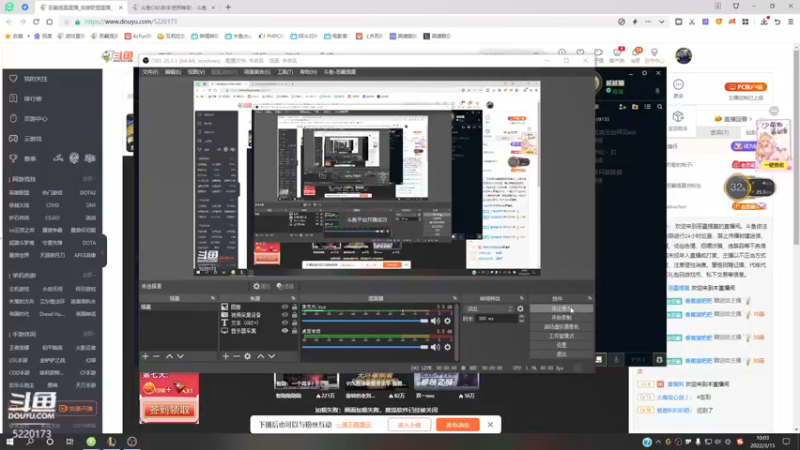
Task: Open transition properties gear in scene transitions panel
Action: point(520,309)
